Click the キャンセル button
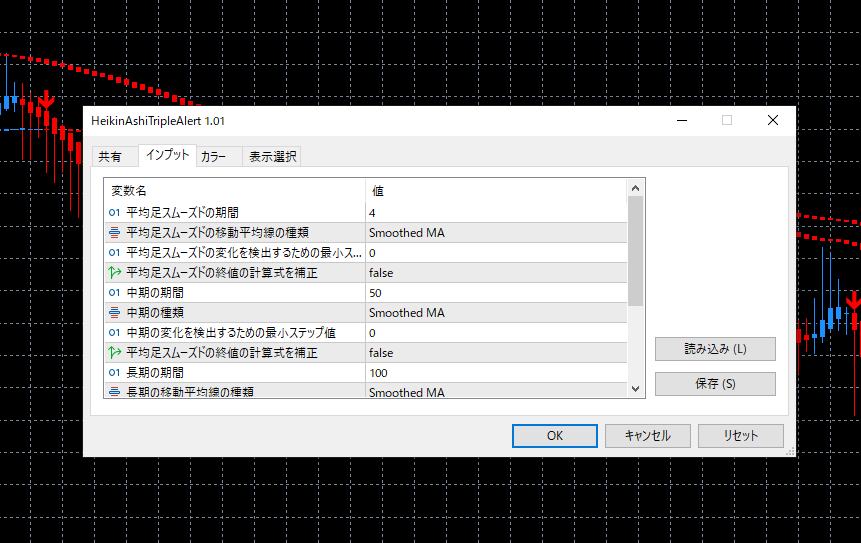861x543 pixels. [647, 435]
